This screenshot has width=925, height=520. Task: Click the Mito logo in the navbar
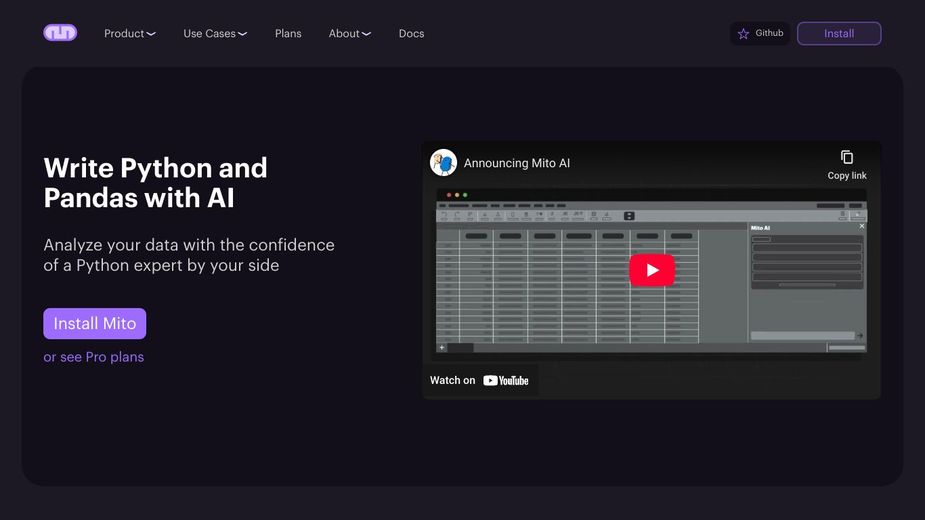click(60, 33)
